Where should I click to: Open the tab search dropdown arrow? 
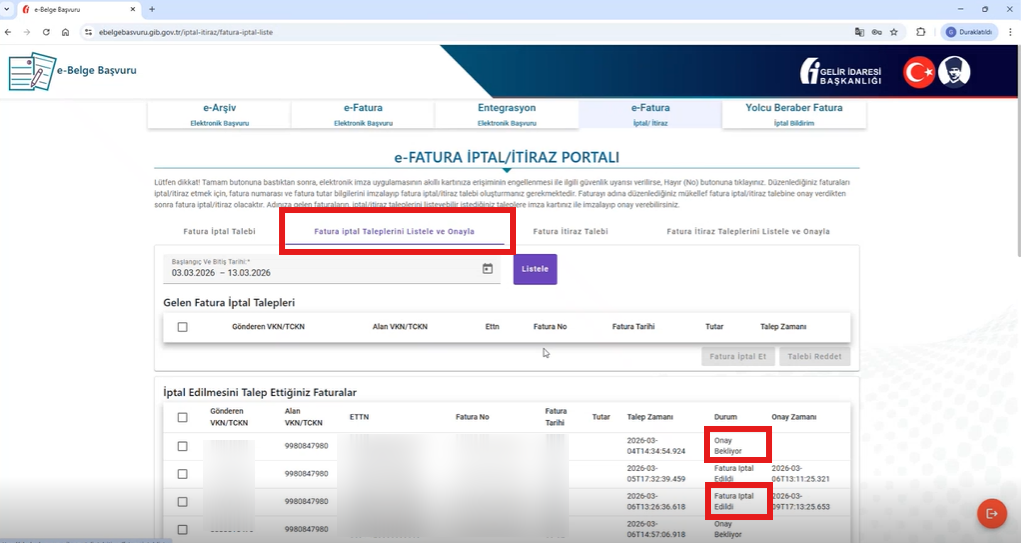7,9
